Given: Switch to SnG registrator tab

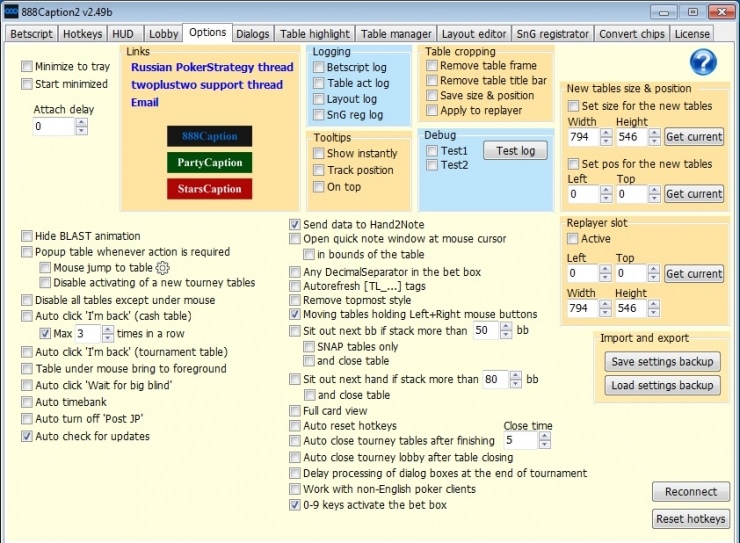Looking at the screenshot, I should pos(553,34).
